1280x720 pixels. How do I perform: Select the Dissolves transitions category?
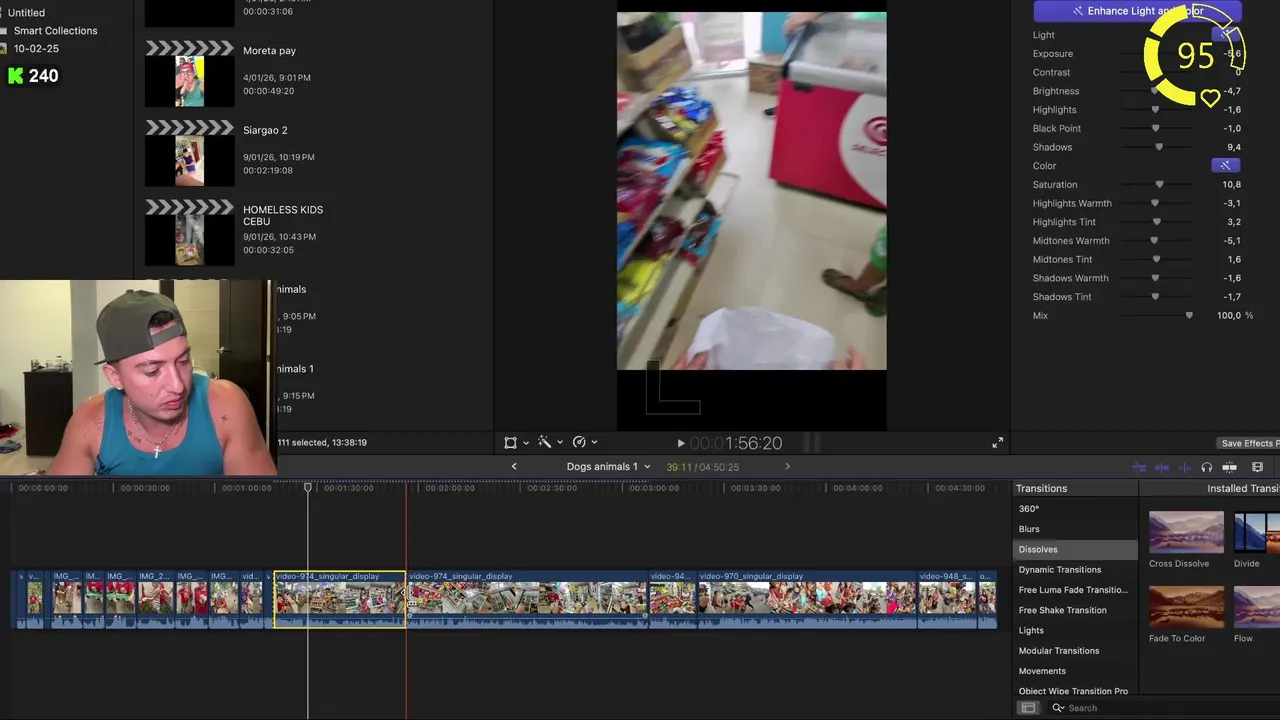click(x=1076, y=550)
